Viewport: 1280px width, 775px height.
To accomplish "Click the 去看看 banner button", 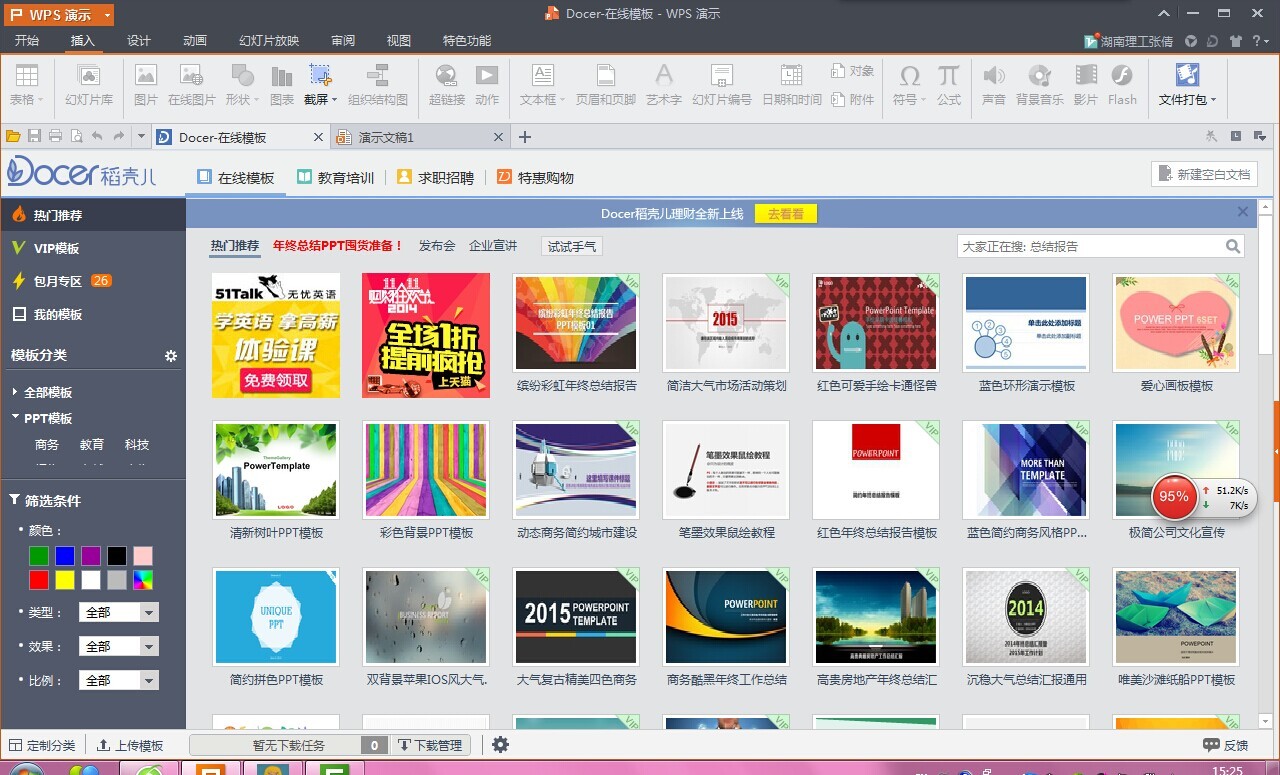I will click(x=786, y=213).
